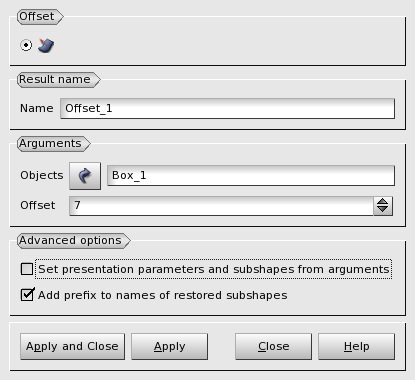Click the Offset value field showing 7
415x380 pixels.
(221, 206)
